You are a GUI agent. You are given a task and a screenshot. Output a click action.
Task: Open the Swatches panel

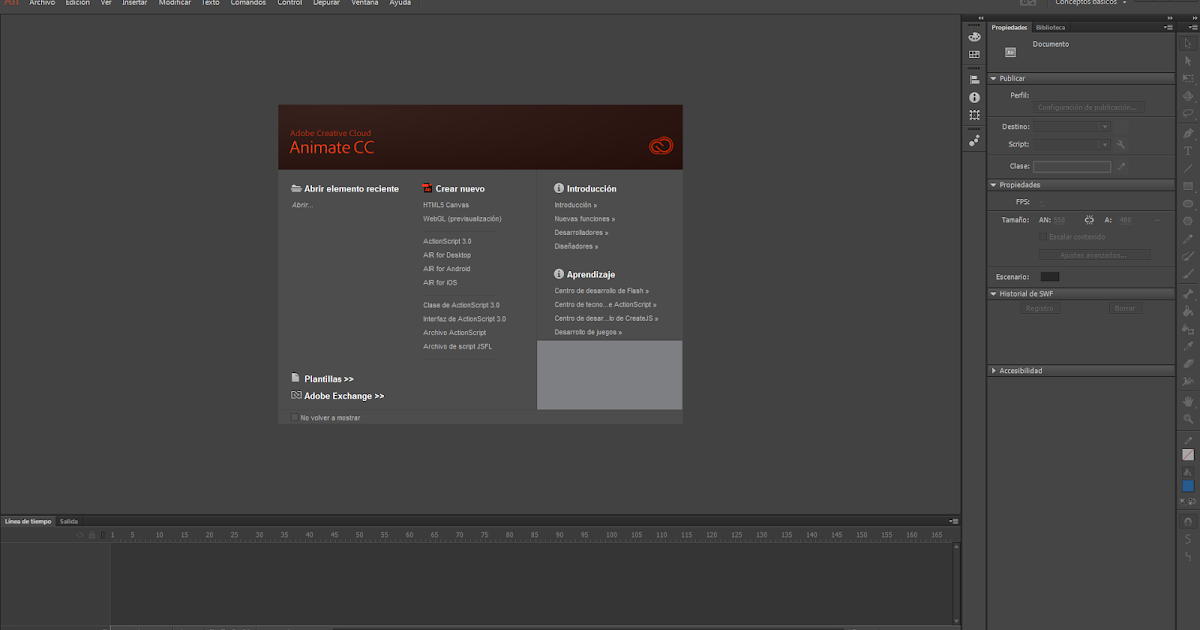pyautogui.click(x=974, y=53)
